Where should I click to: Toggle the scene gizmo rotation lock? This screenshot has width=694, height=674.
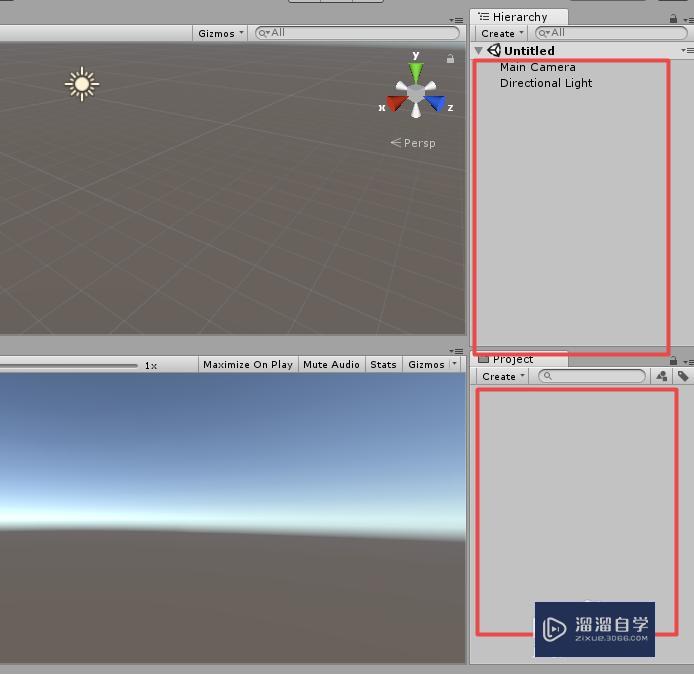tap(450, 58)
